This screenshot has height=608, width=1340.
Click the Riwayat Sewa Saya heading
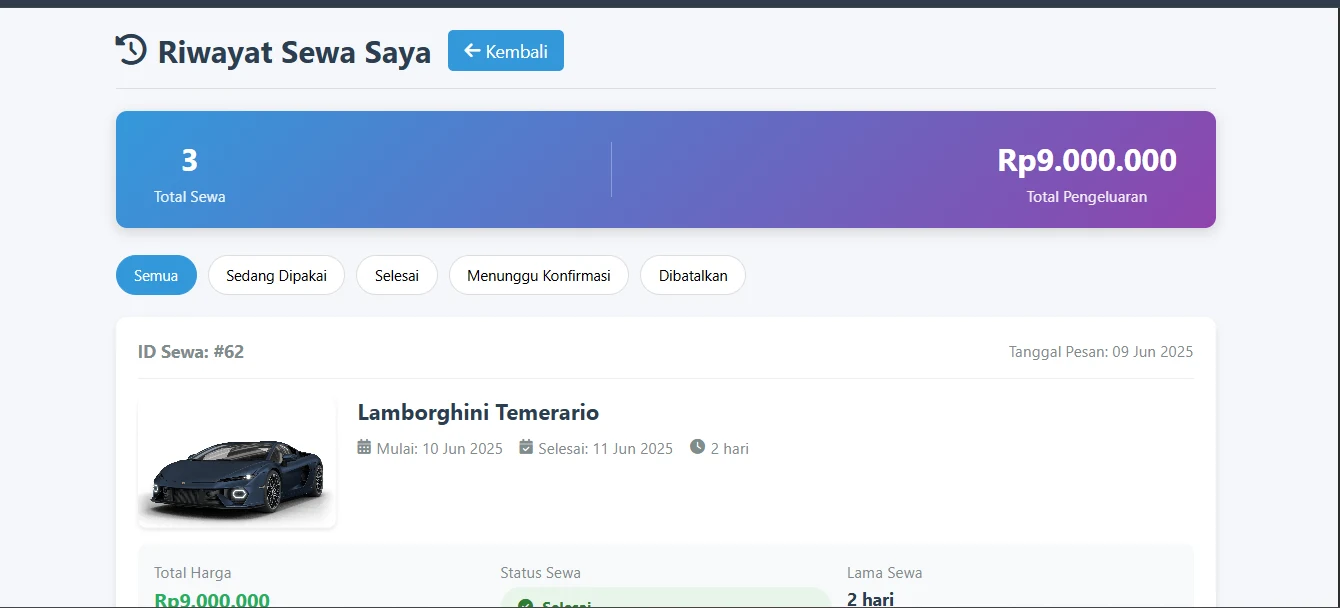coord(294,52)
